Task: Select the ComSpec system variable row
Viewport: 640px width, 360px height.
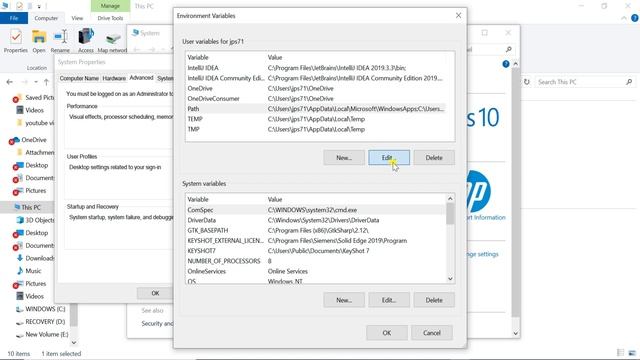Action: click(316, 210)
